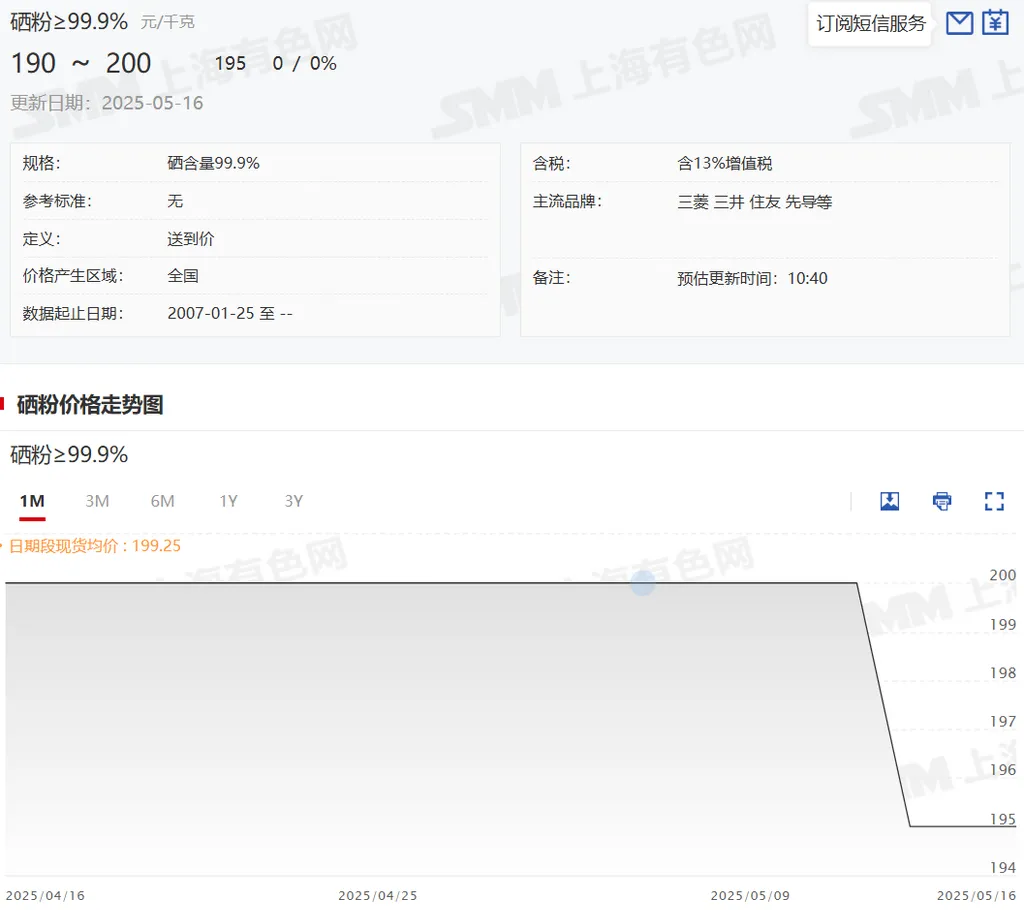This screenshot has width=1024, height=910.
Task: Click the 预估更新时间 10:40 remark
Action: click(x=752, y=278)
